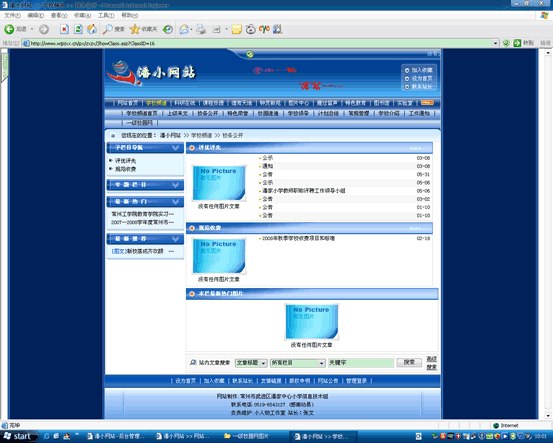This screenshot has height=443, width=553.
Task: Click the 网站首页 nav link
Action: [x=128, y=103]
